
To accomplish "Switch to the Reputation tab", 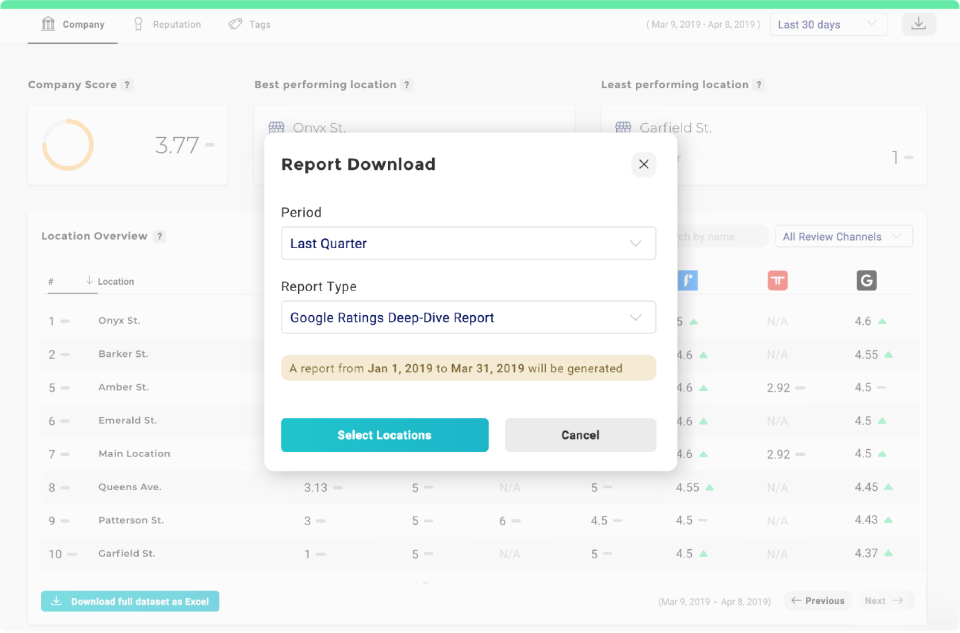I will click(167, 24).
